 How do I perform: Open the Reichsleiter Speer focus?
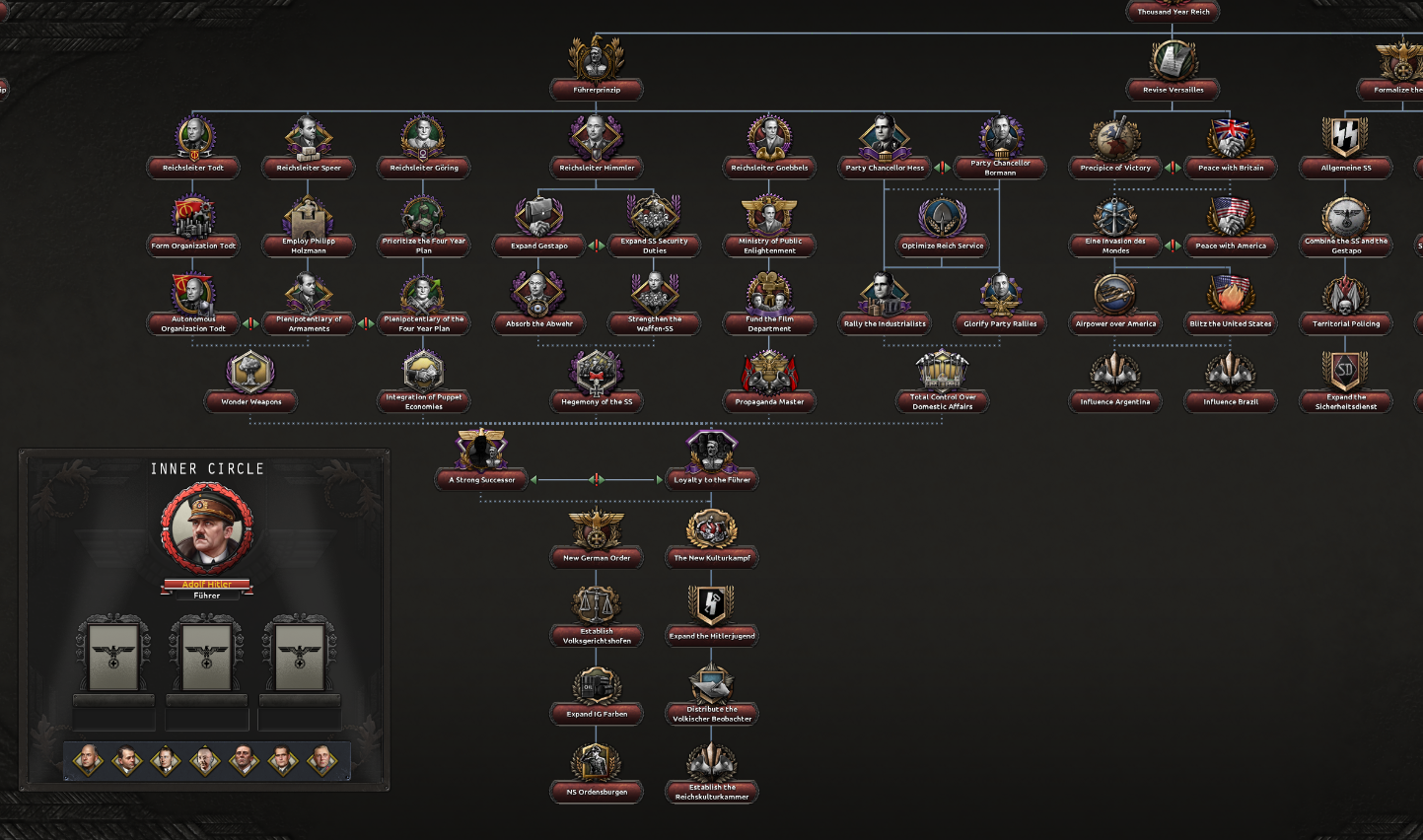[x=309, y=147]
